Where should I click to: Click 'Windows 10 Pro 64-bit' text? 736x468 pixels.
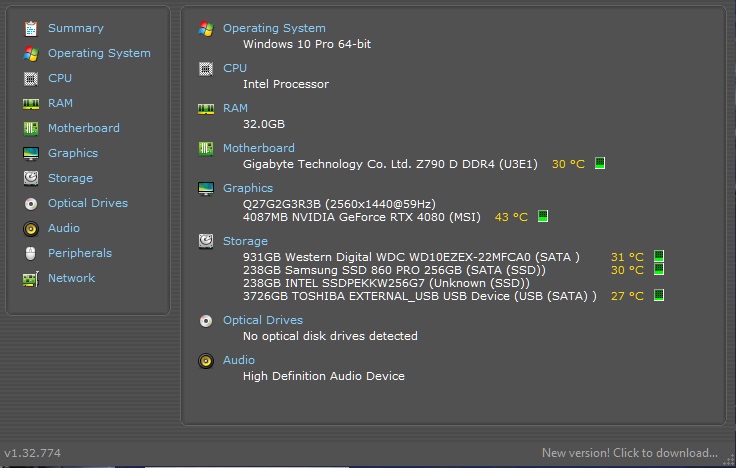307,44
